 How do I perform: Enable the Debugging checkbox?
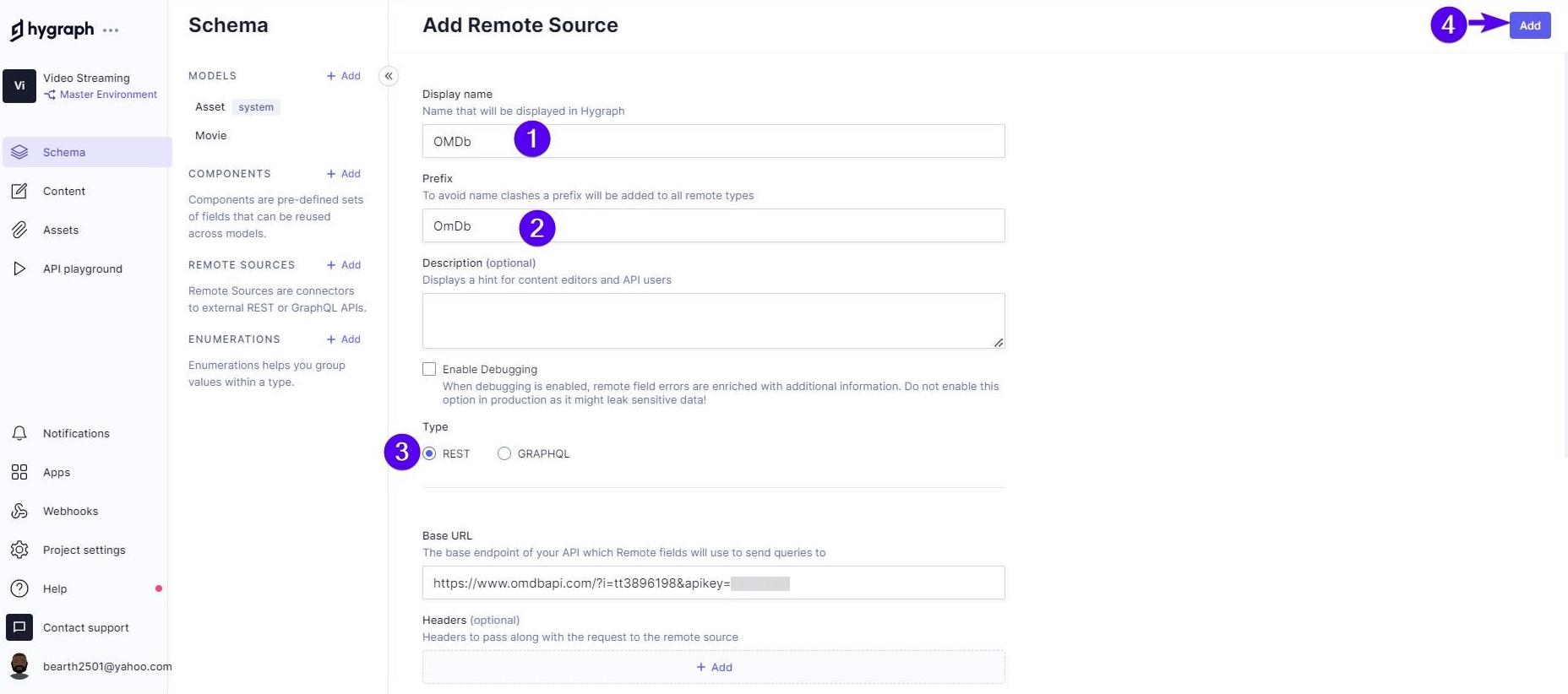click(429, 369)
